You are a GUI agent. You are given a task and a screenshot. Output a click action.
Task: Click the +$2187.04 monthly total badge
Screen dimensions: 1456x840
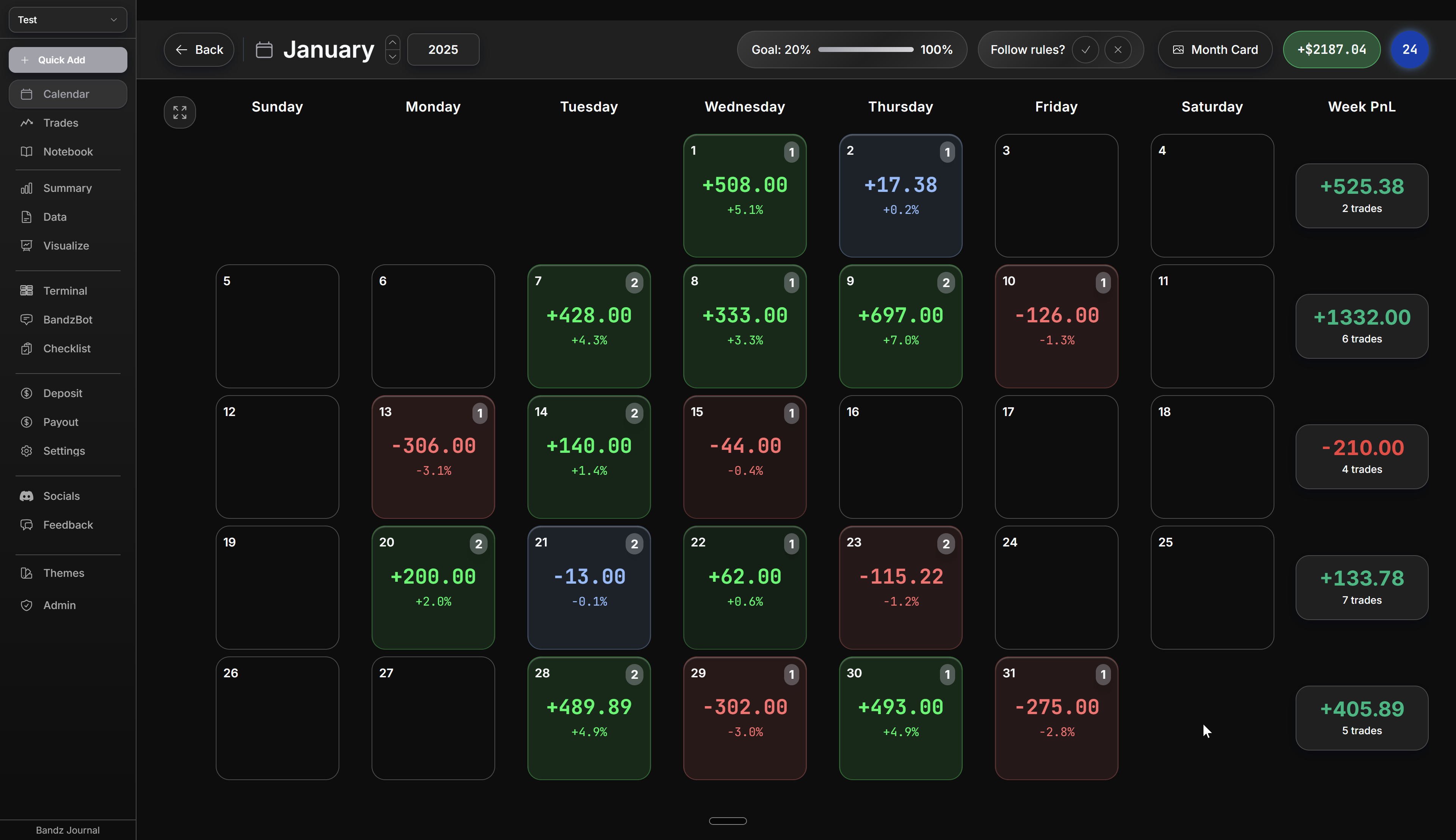click(x=1332, y=50)
